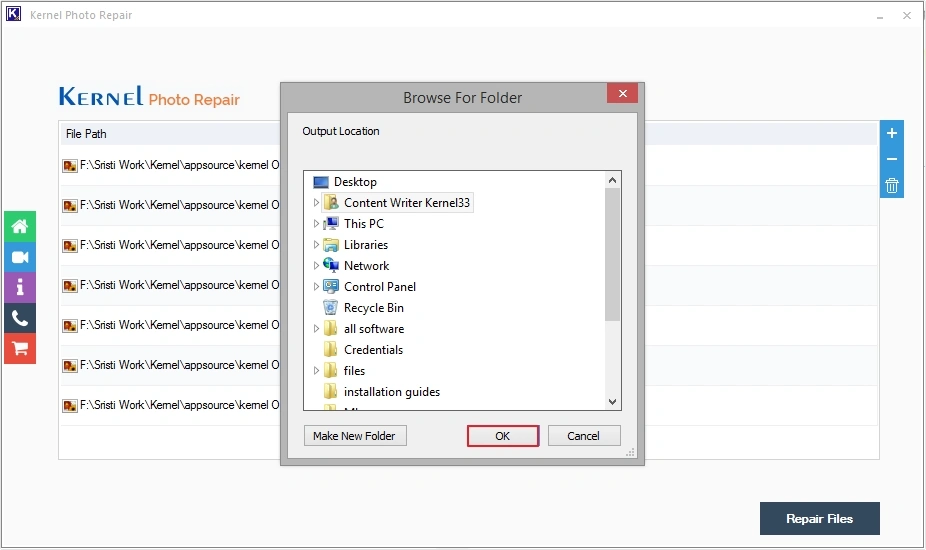This screenshot has width=926, height=550.
Task: Close the Browse For Folder dialog
Action: [x=622, y=94]
